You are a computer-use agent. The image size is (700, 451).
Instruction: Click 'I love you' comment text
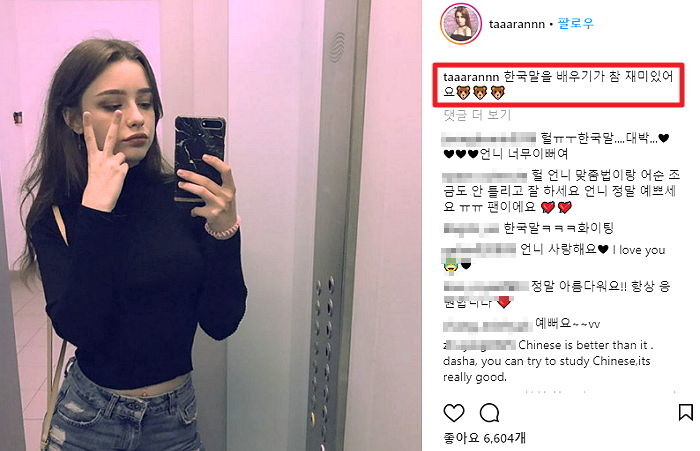click(639, 250)
